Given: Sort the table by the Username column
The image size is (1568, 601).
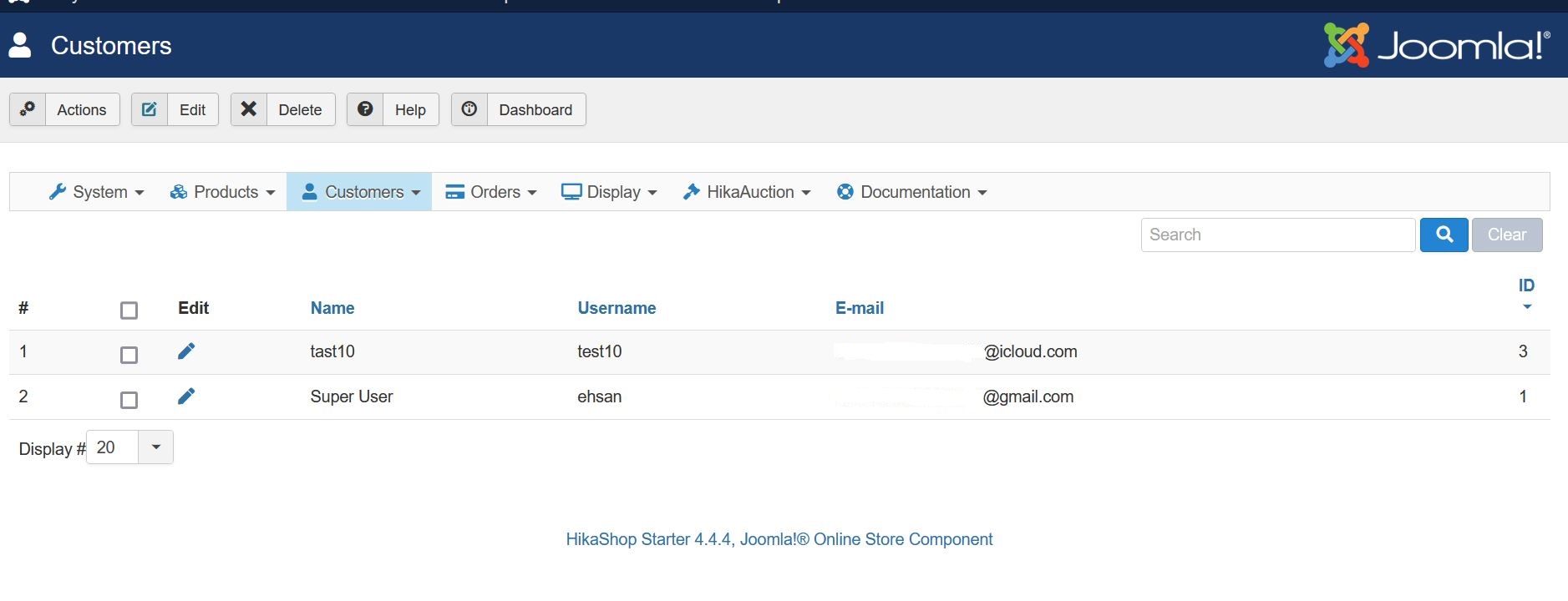Looking at the screenshot, I should [x=617, y=308].
